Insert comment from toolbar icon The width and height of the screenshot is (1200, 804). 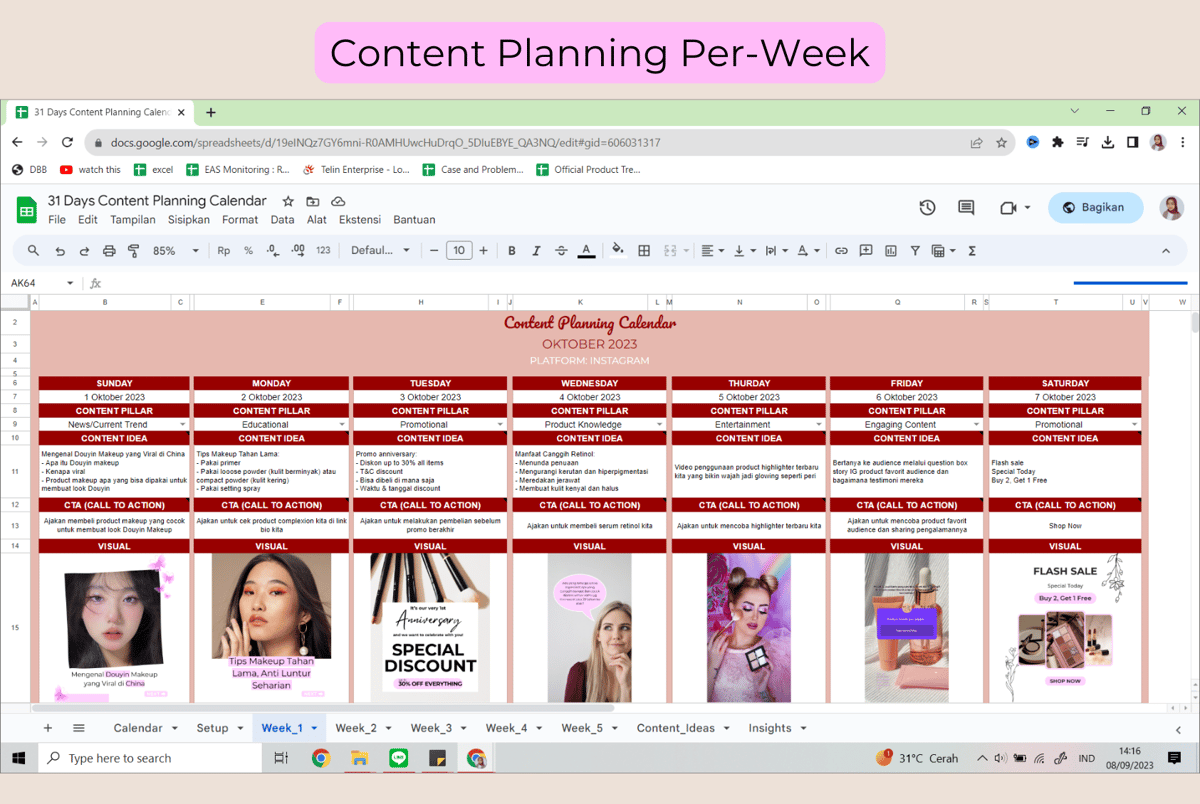866,251
